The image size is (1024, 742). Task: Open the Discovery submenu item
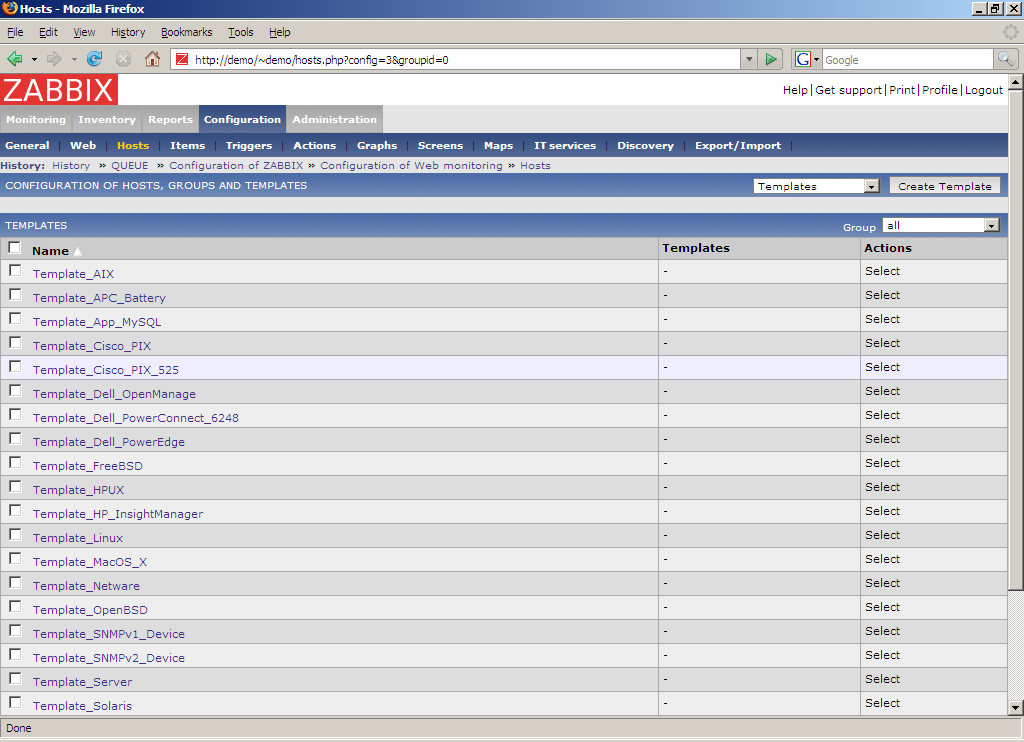pyautogui.click(x=645, y=146)
